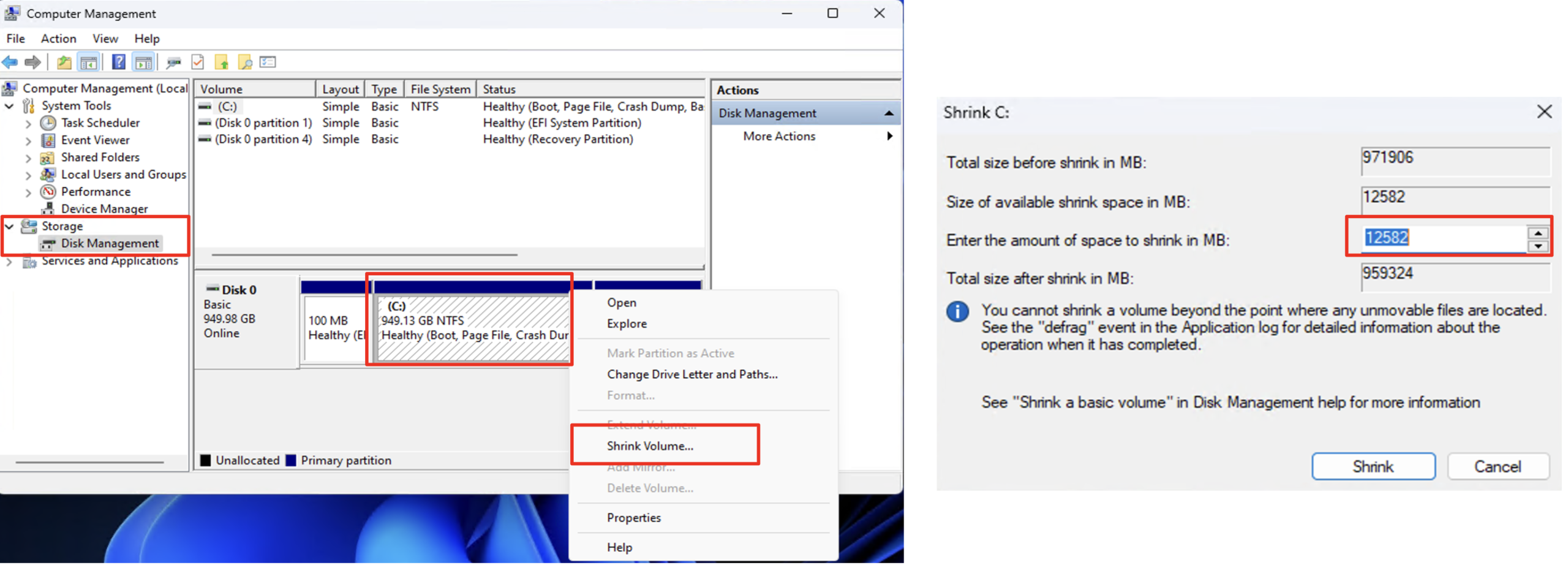Expand the More Actions submenu arrow

[x=889, y=136]
